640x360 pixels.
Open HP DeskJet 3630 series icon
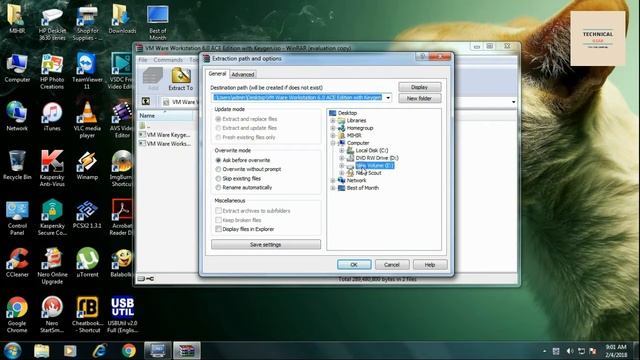[52, 22]
